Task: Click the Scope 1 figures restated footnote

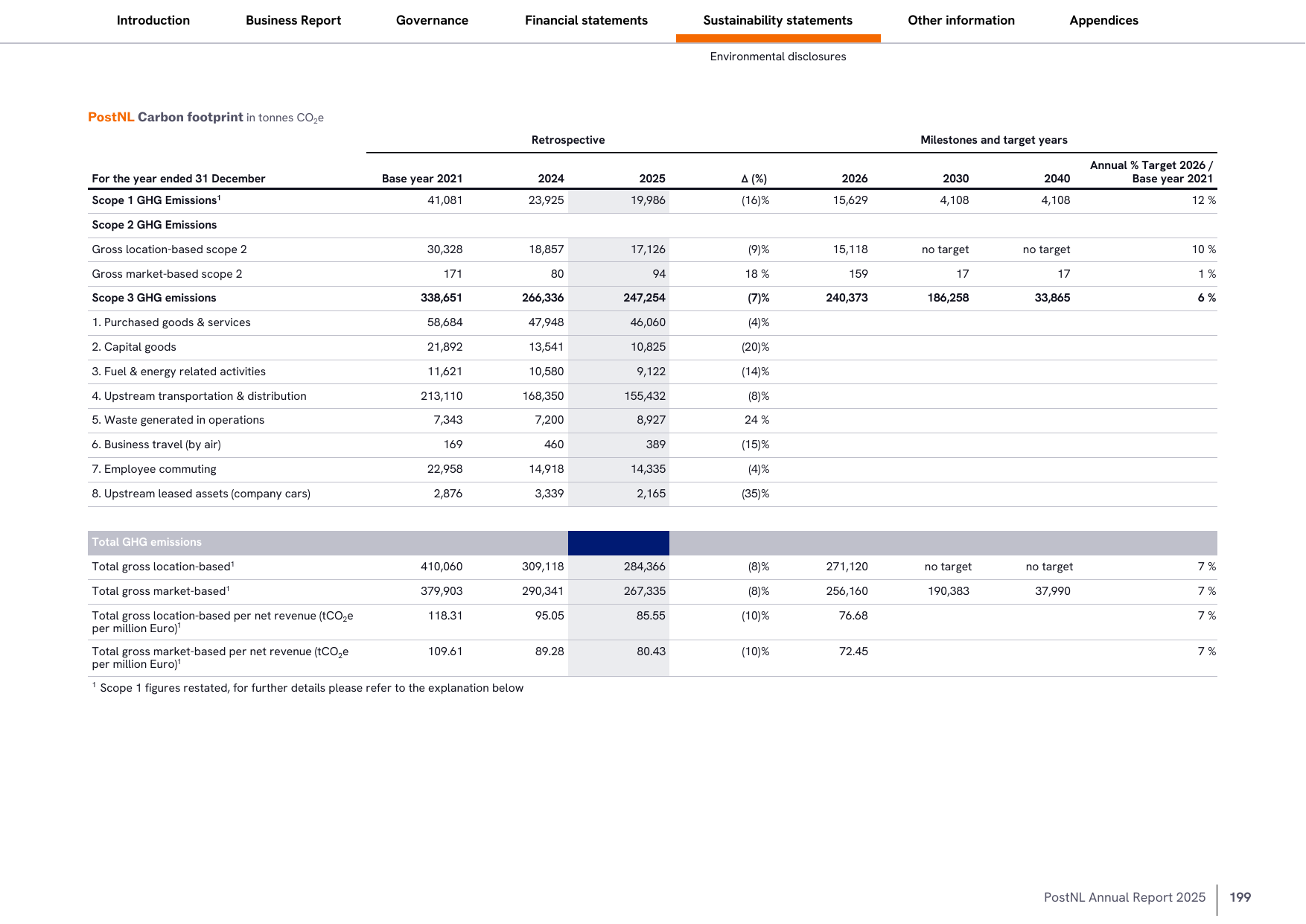Action: (x=308, y=688)
